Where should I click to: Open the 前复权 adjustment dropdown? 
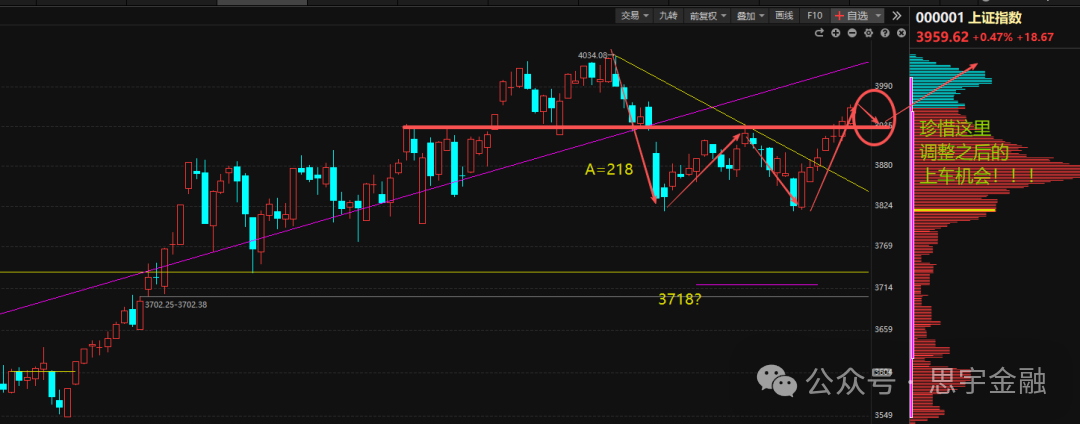coord(708,16)
